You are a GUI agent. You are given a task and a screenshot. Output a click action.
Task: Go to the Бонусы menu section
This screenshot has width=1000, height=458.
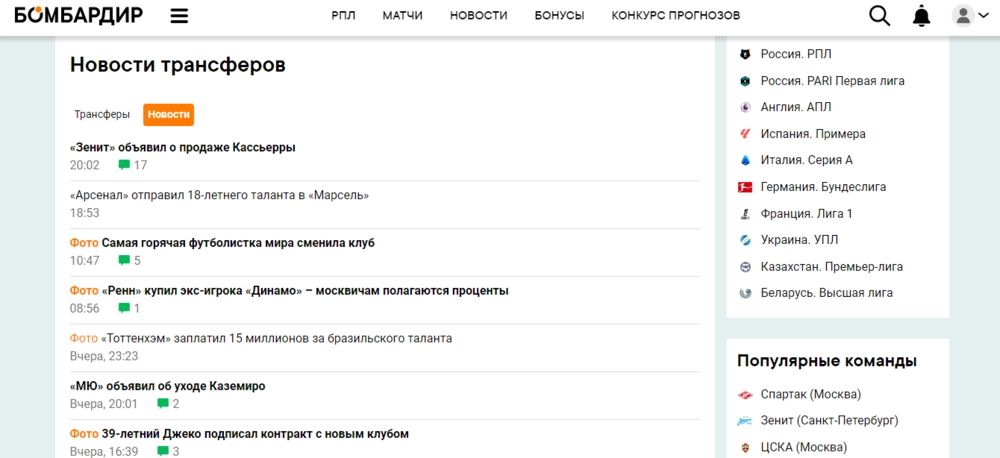[x=559, y=15]
